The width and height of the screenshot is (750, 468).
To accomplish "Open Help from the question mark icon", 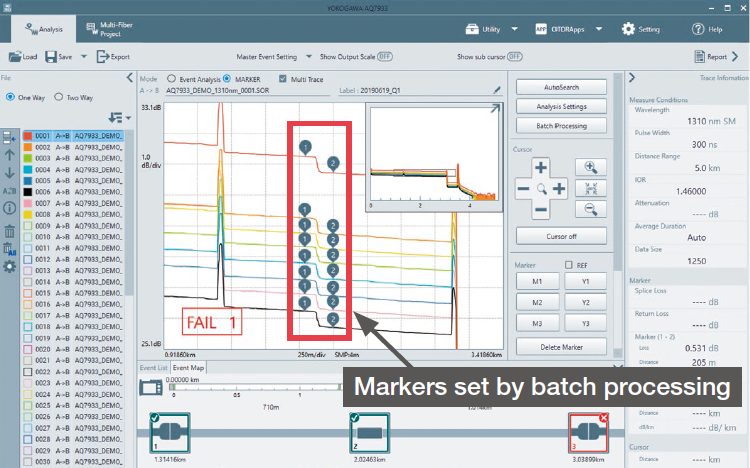I will [x=700, y=29].
